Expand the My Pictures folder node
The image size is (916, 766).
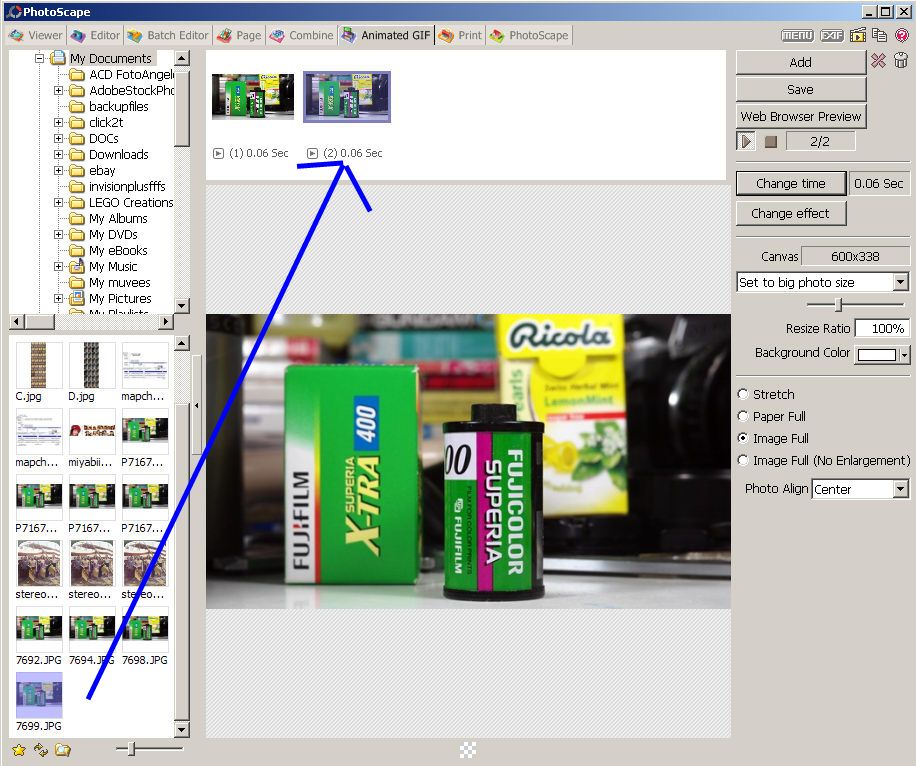pos(58,299)
